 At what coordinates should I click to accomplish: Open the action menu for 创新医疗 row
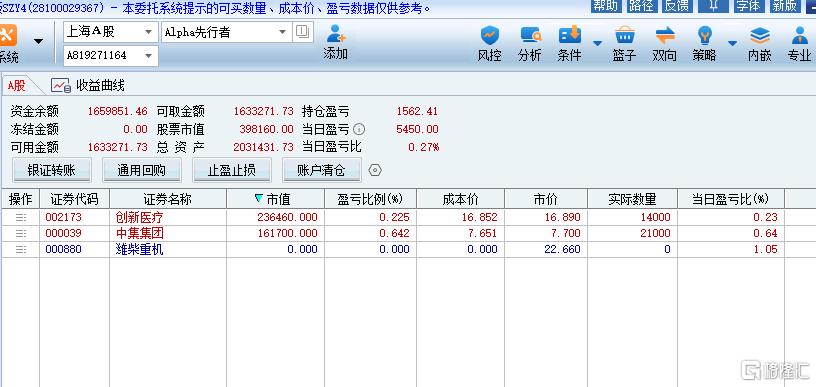(21, 217)
